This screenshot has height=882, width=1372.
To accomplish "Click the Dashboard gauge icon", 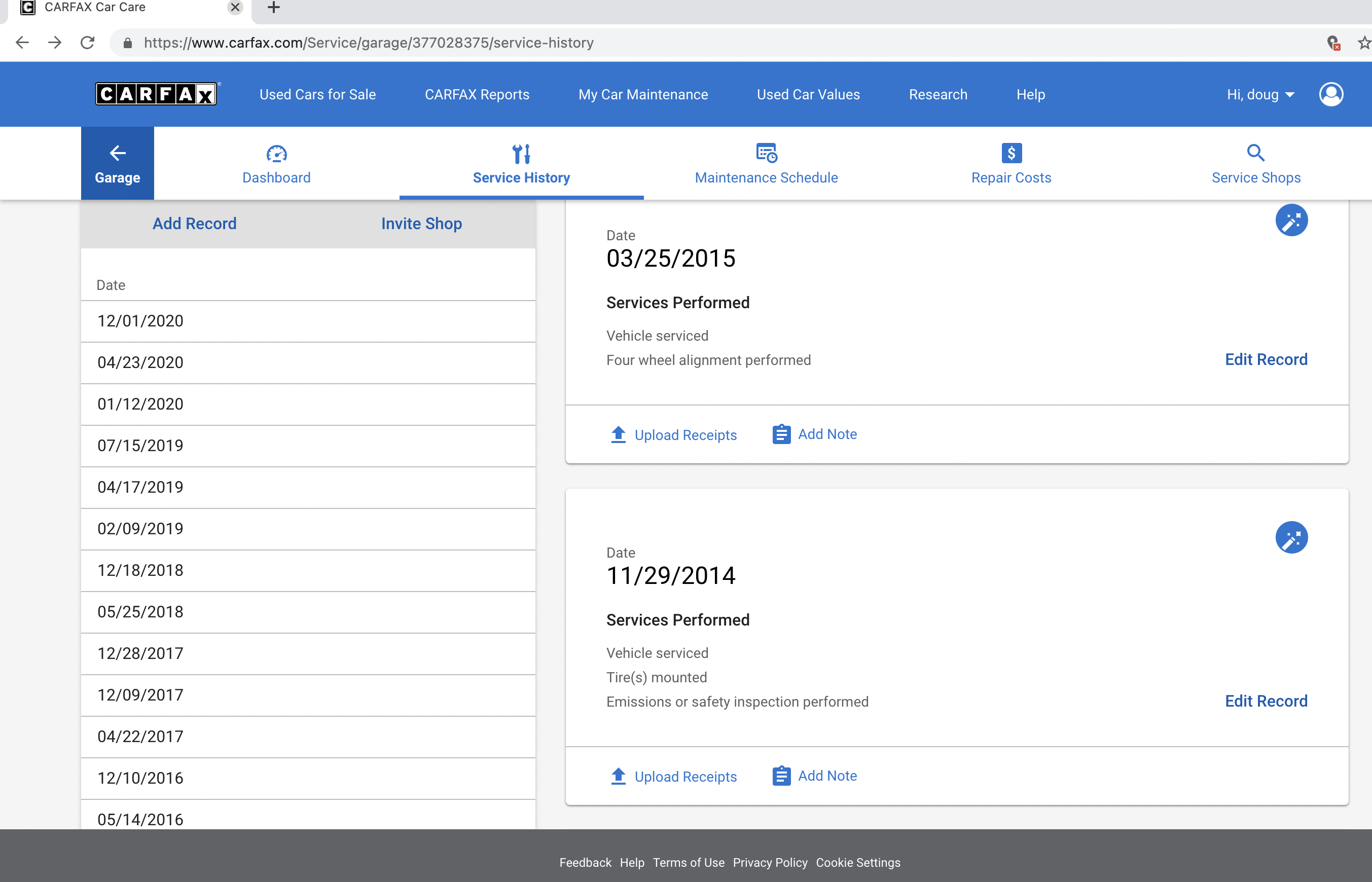I will point(277,153).
